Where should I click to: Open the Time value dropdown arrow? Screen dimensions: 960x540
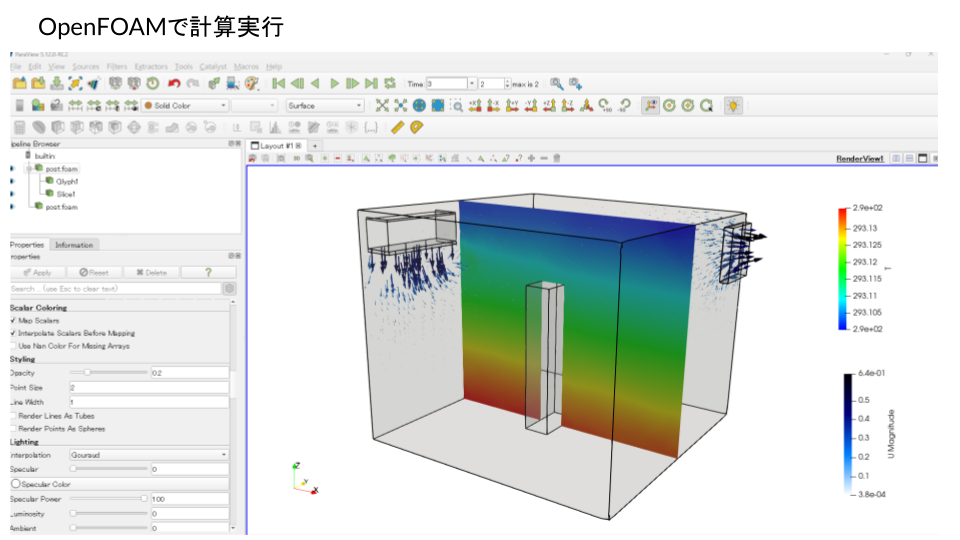(x=472, y=83)
